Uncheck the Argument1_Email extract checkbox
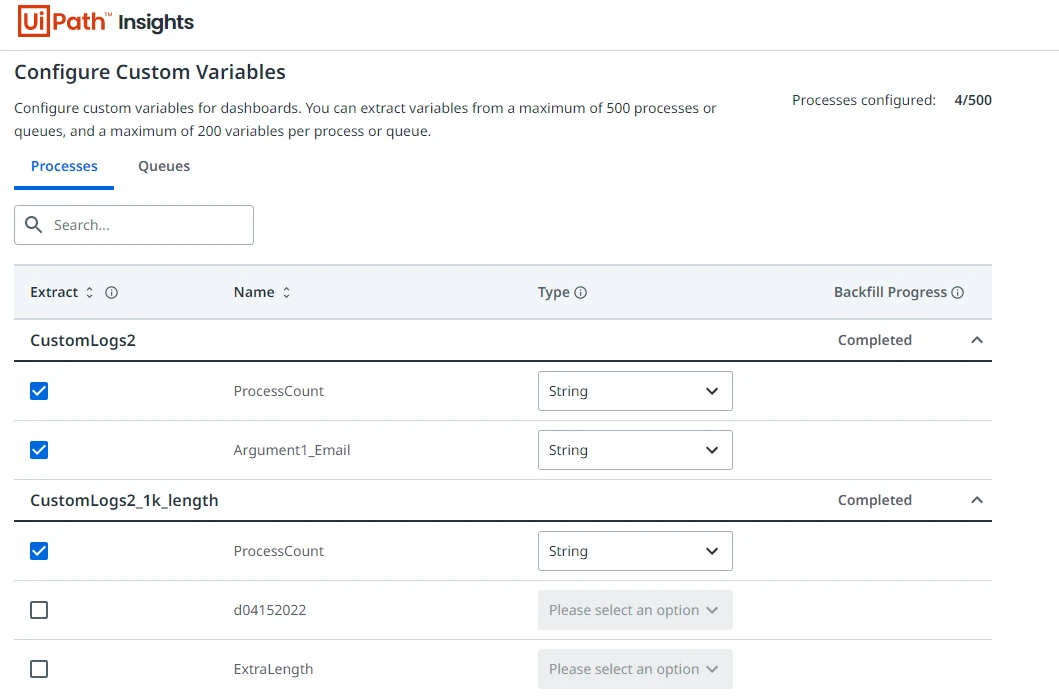Image resolution: width=1059 pixels, height=697 pixels. tap(39, 450)
